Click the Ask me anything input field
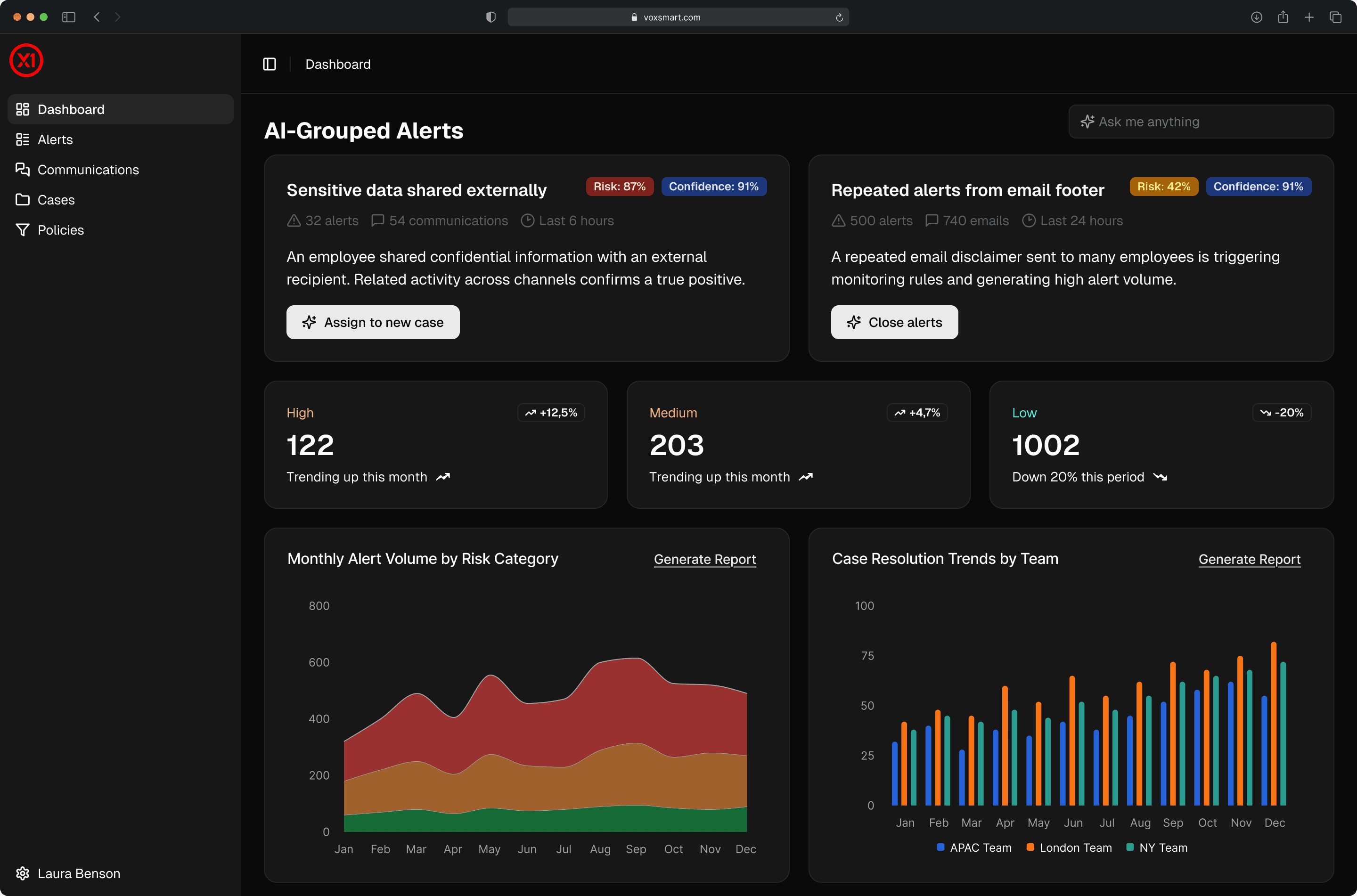This screenshot has width=1357, height=896. 1200,121
